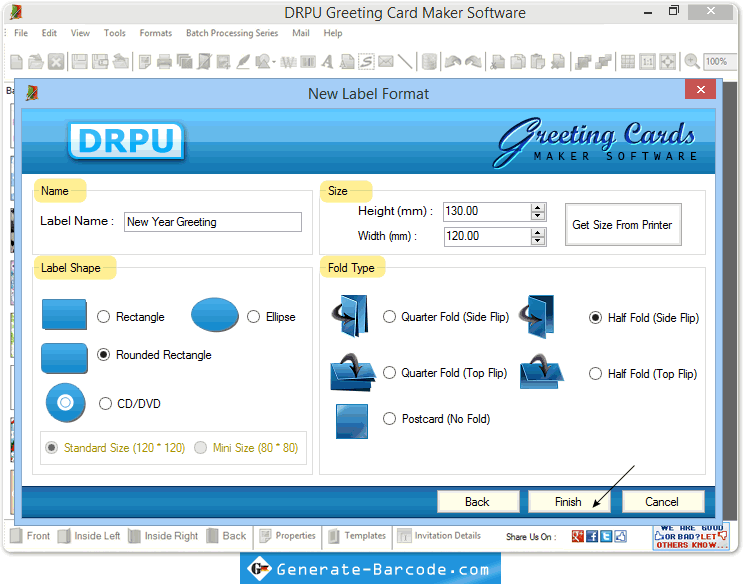Switch to the Inside Right tab
This screenshot has height=584, width=744.
[x=163, y=536]
